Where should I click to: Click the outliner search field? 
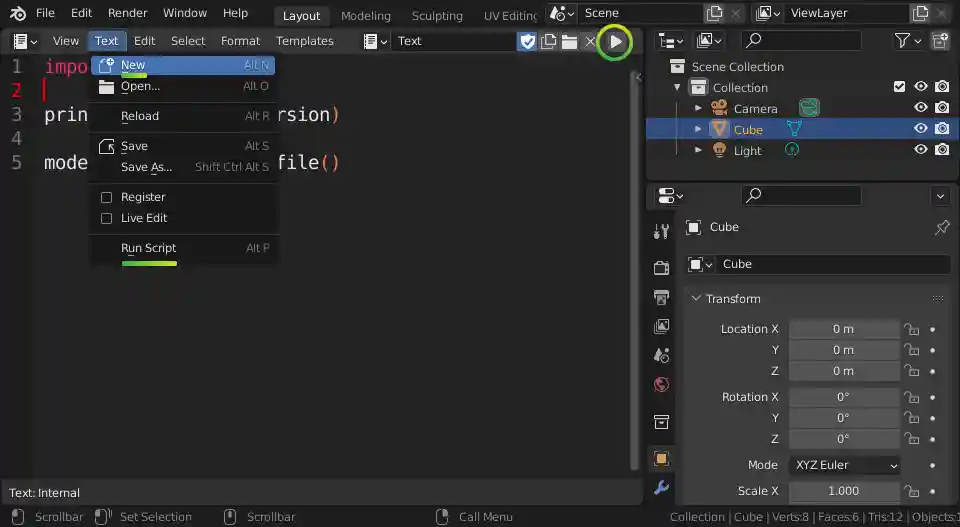tap(801, 41)
